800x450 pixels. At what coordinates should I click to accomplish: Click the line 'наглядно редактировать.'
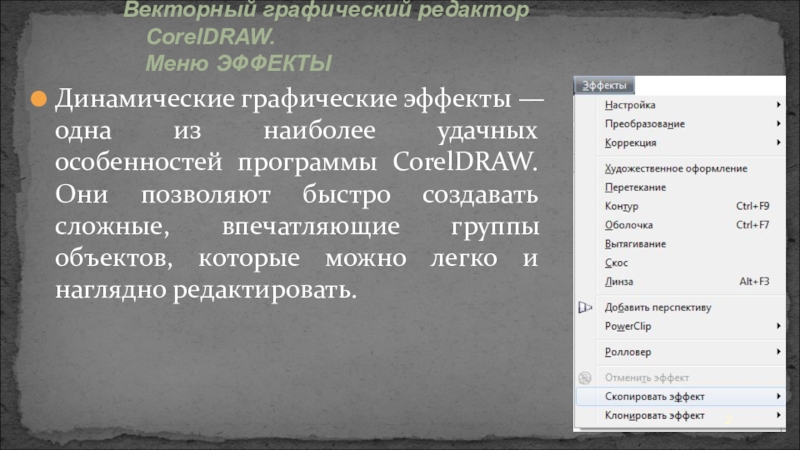(206, 290)
